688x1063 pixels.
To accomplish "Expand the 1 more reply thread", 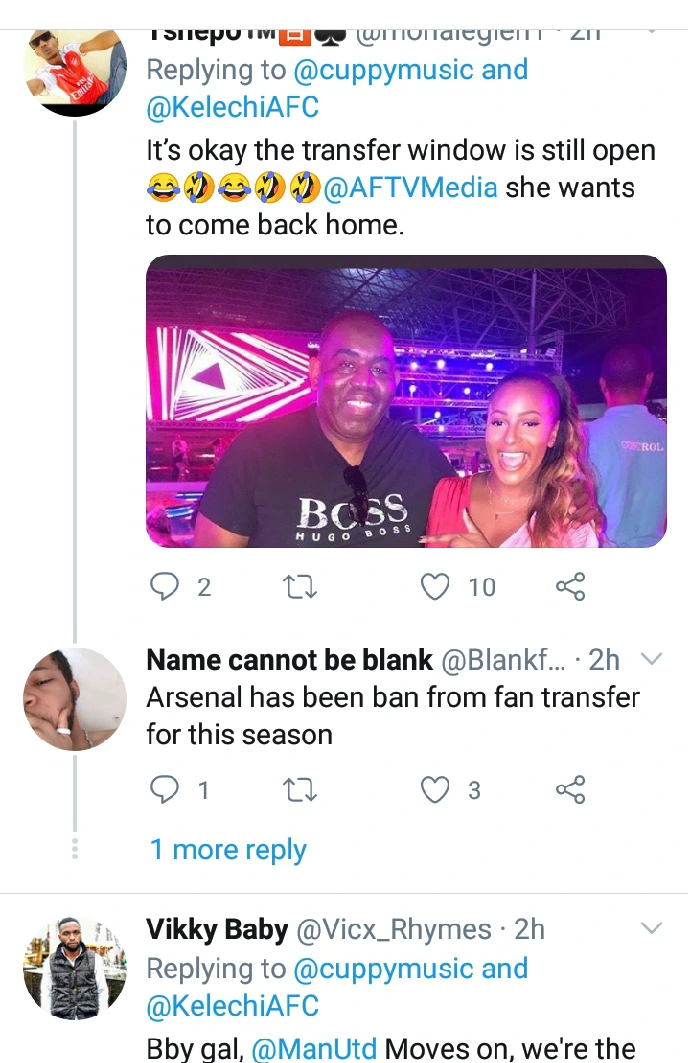I will point(228,850).
